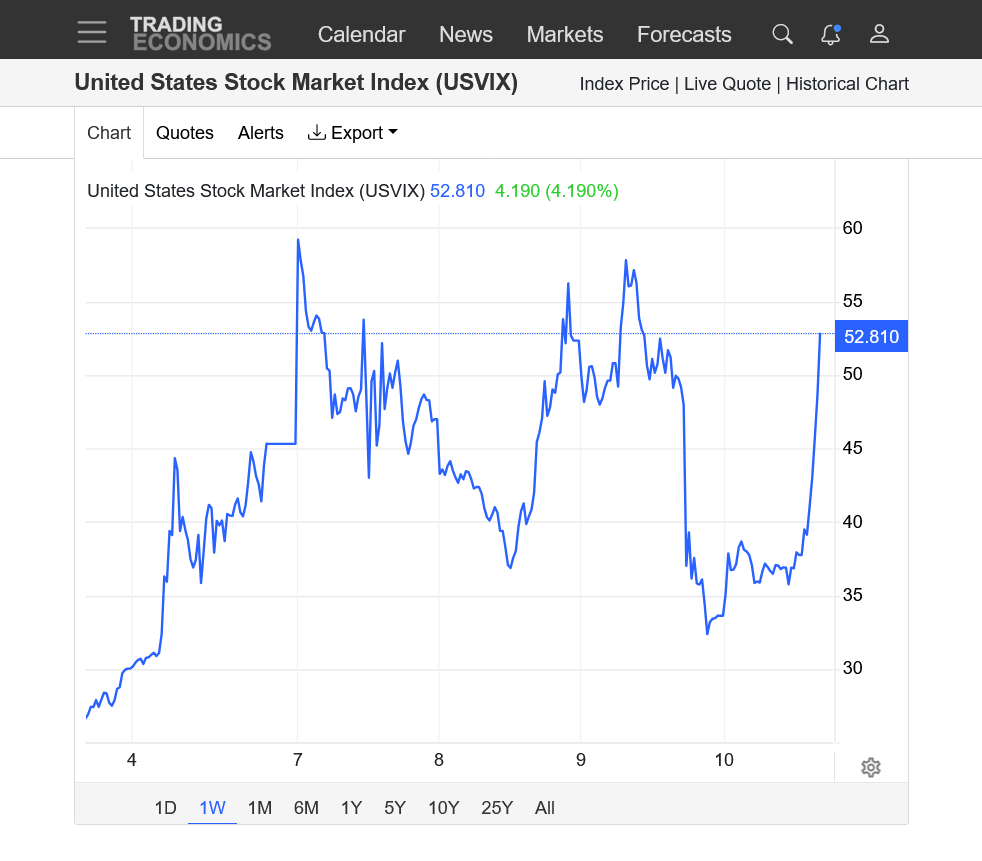Choose the 25Y time range

click(x=497, y=808)
